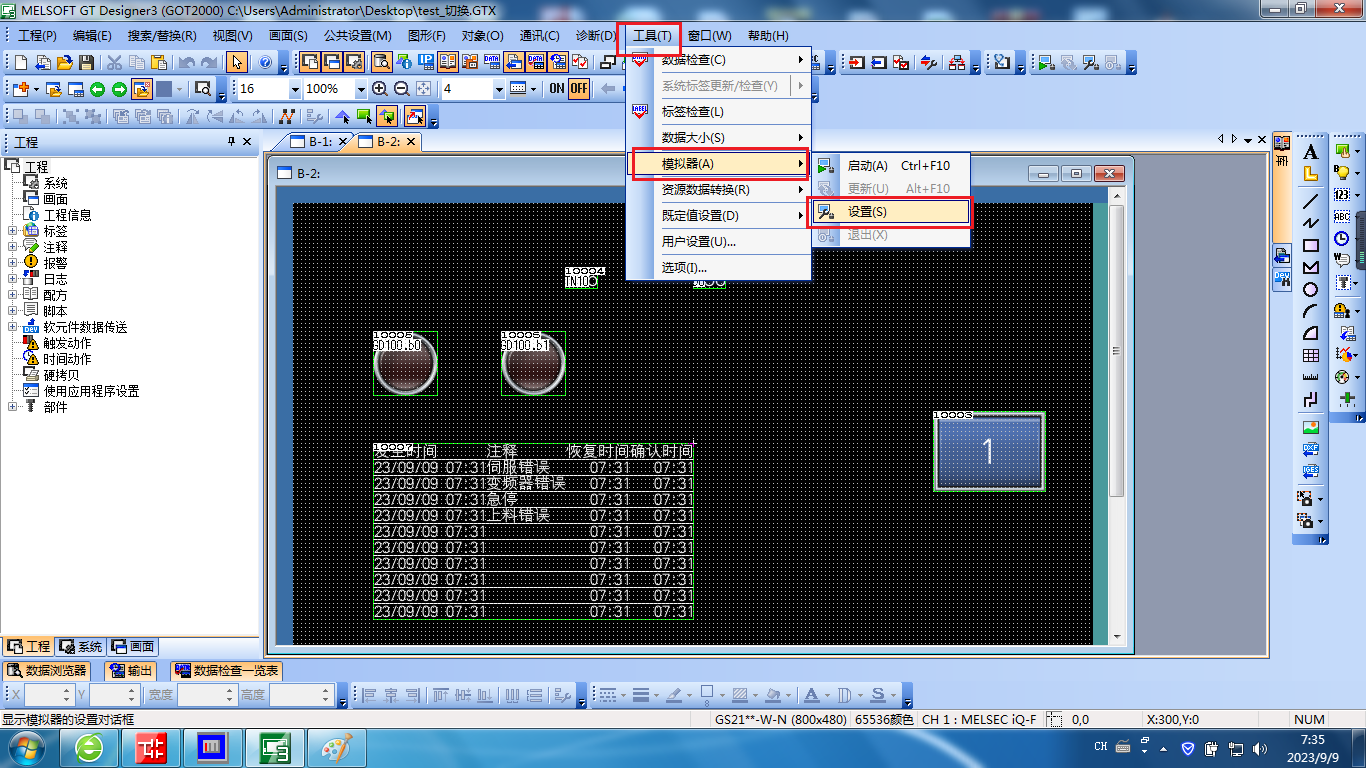1366x768 pixels.
Task: Open the 100% zoom dropdown
Action: 360,89
